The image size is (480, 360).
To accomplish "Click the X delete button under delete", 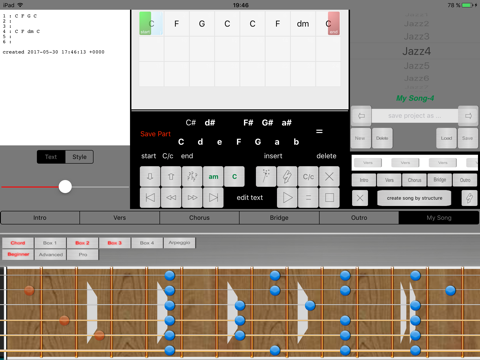I will (329, 177).
